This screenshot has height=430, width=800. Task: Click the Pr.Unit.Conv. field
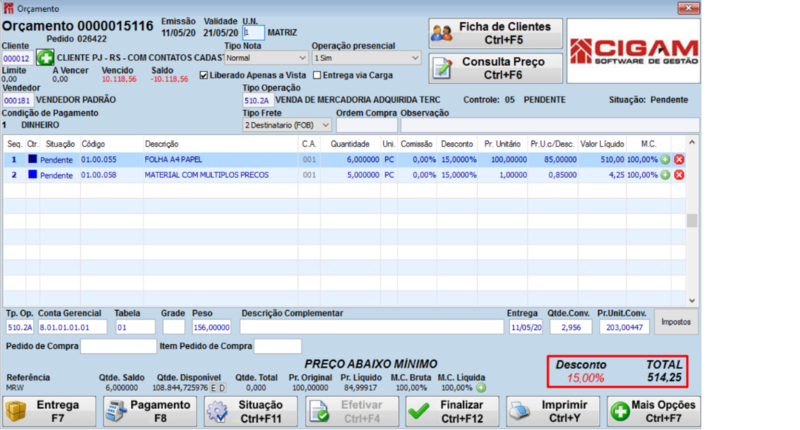point(624,327)
